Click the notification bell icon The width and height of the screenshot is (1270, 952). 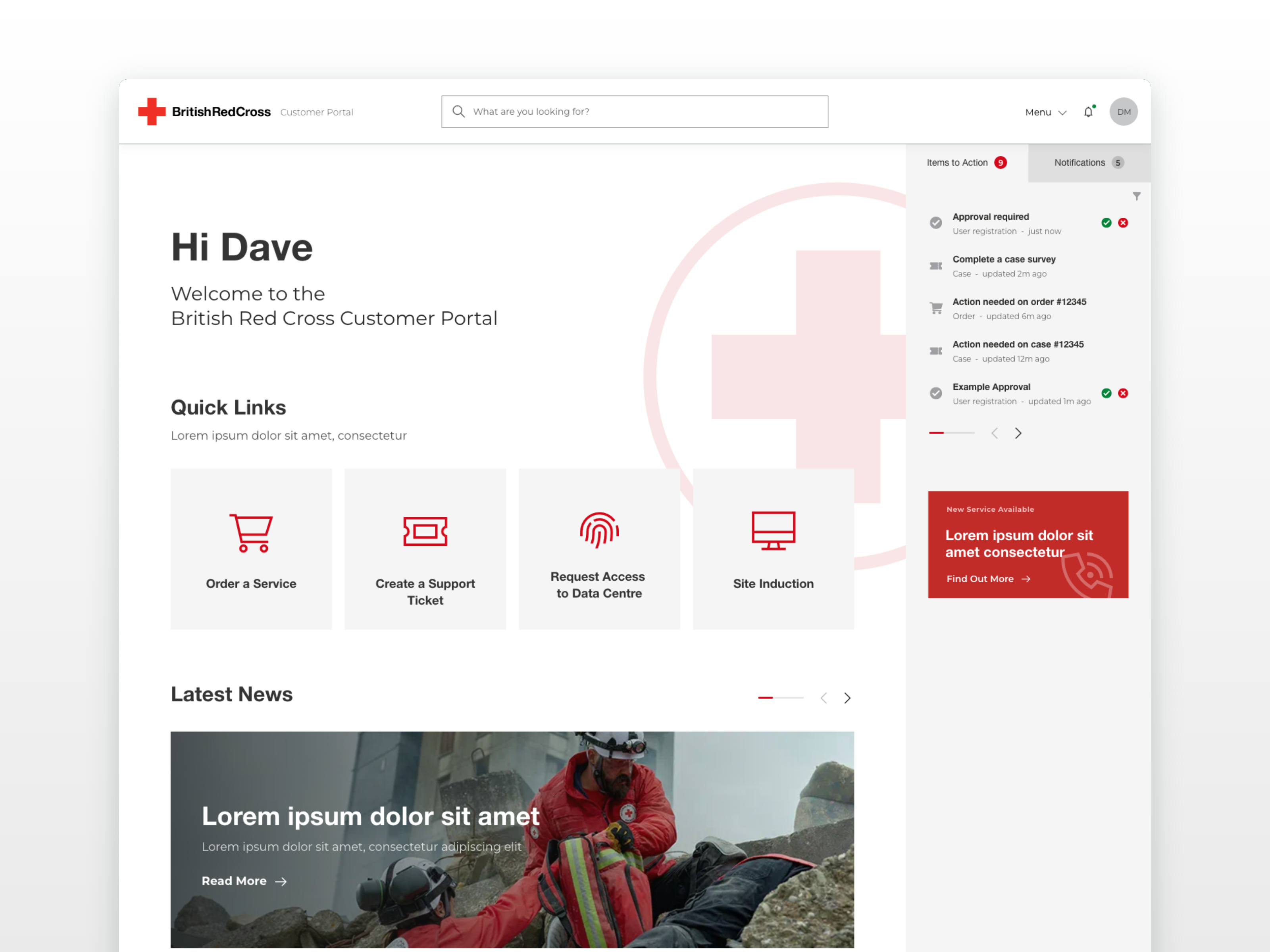(x=1088, y=112)
